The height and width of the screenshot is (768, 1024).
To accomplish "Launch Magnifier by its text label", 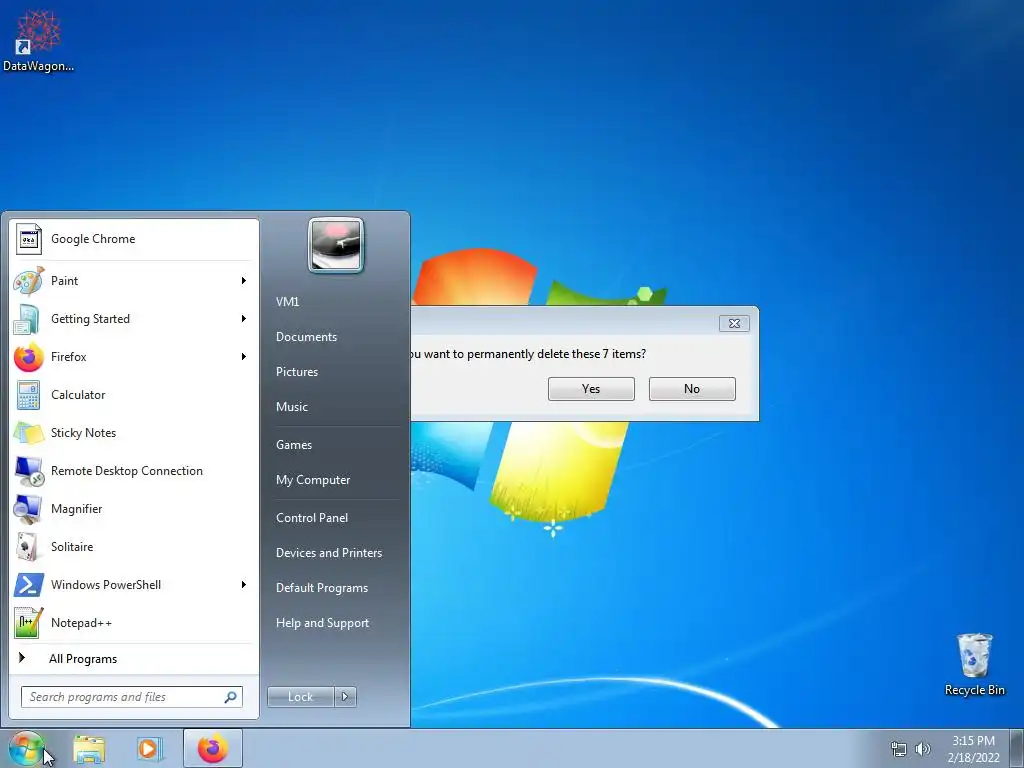I will click(76, 509).
